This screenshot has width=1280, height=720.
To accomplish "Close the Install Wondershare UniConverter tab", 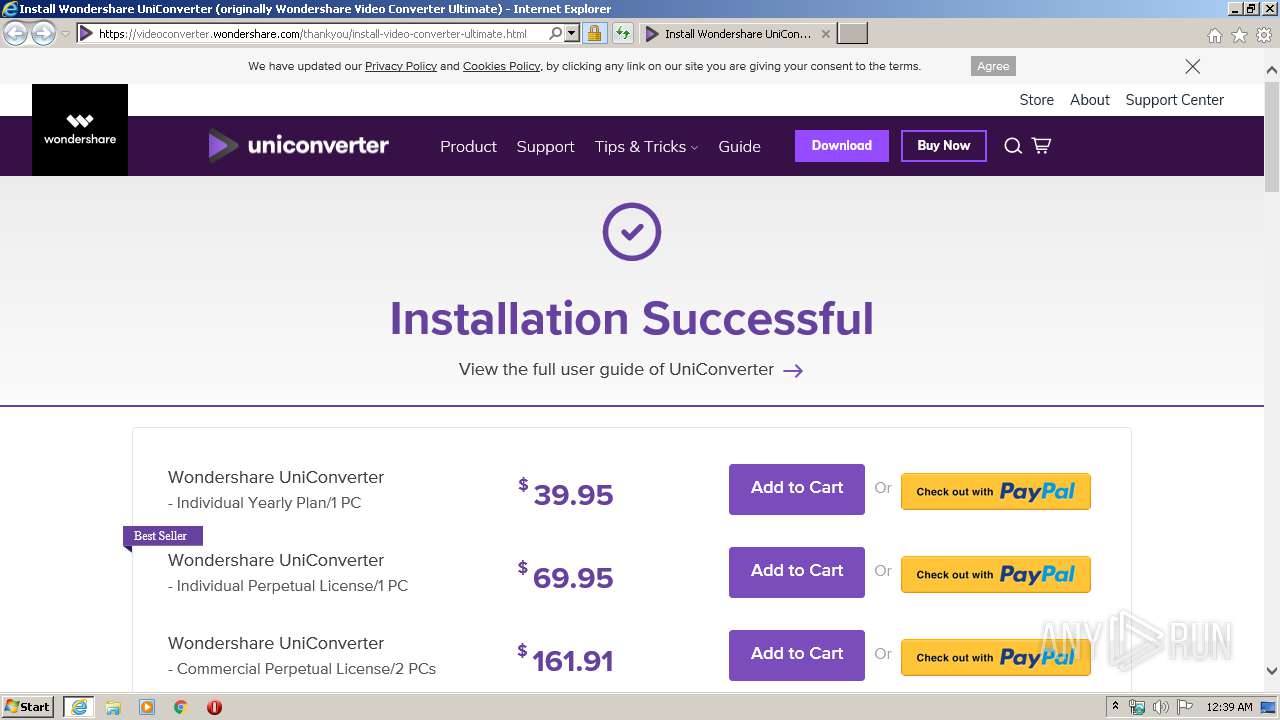I will pyautogui.click(x=825, y=34).
